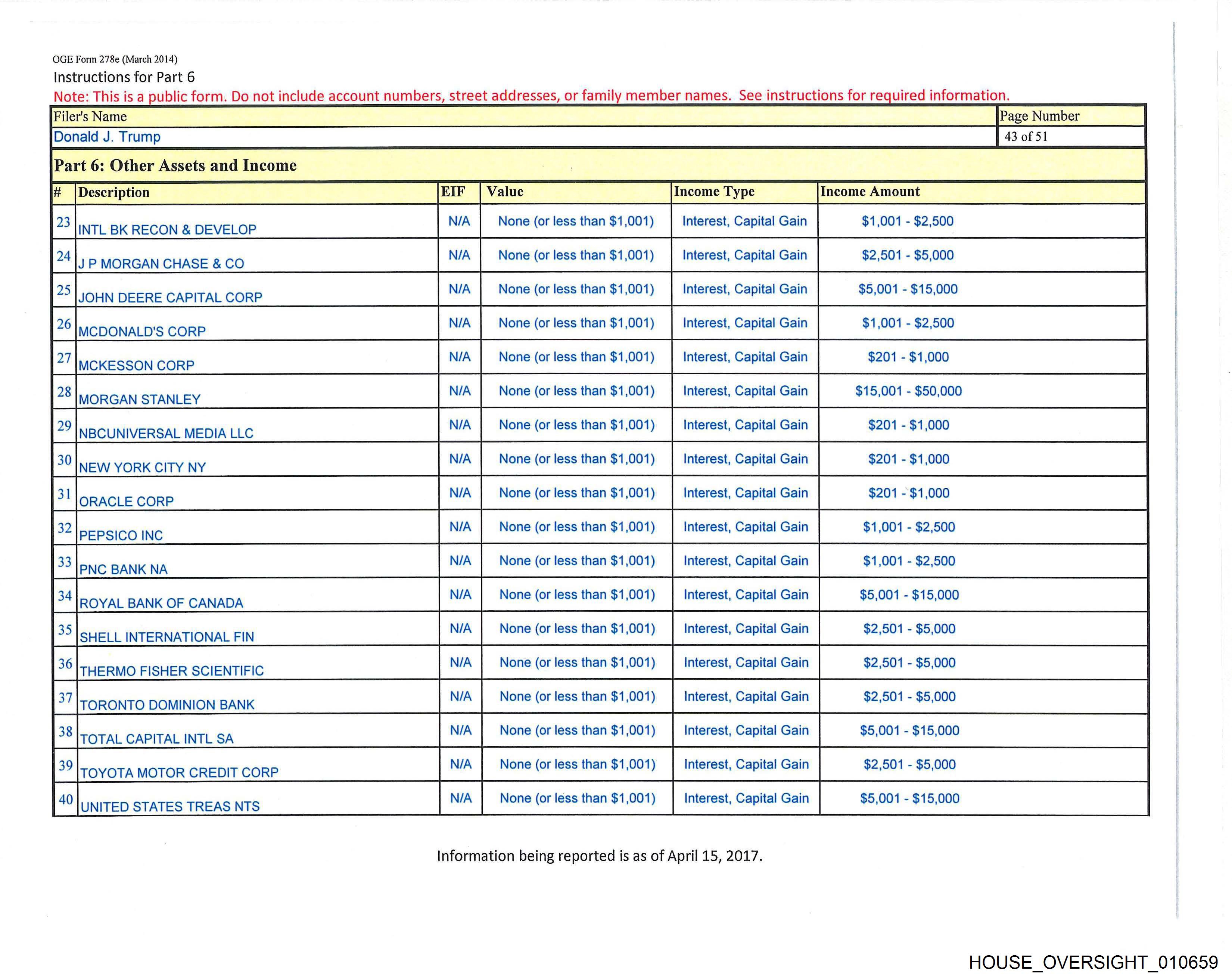
Task: Click TOYOTA MOTOR CREDIT CORP entry
Action: click(x=179, y=773)
